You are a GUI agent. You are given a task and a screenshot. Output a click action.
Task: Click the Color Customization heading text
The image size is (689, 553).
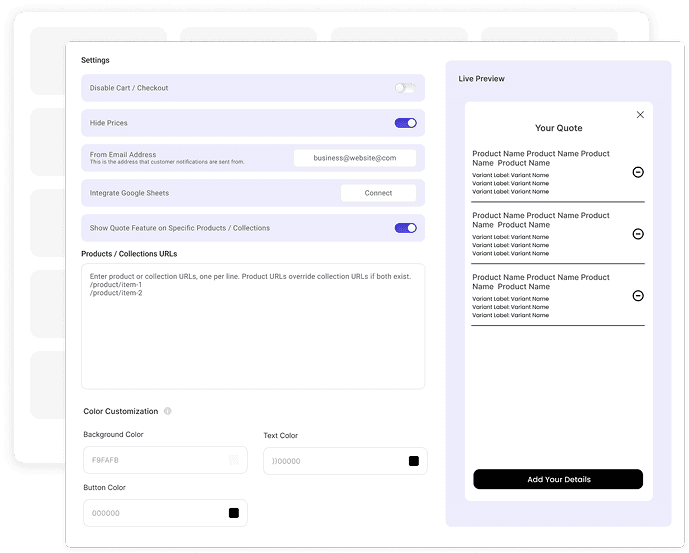[121, 411]
